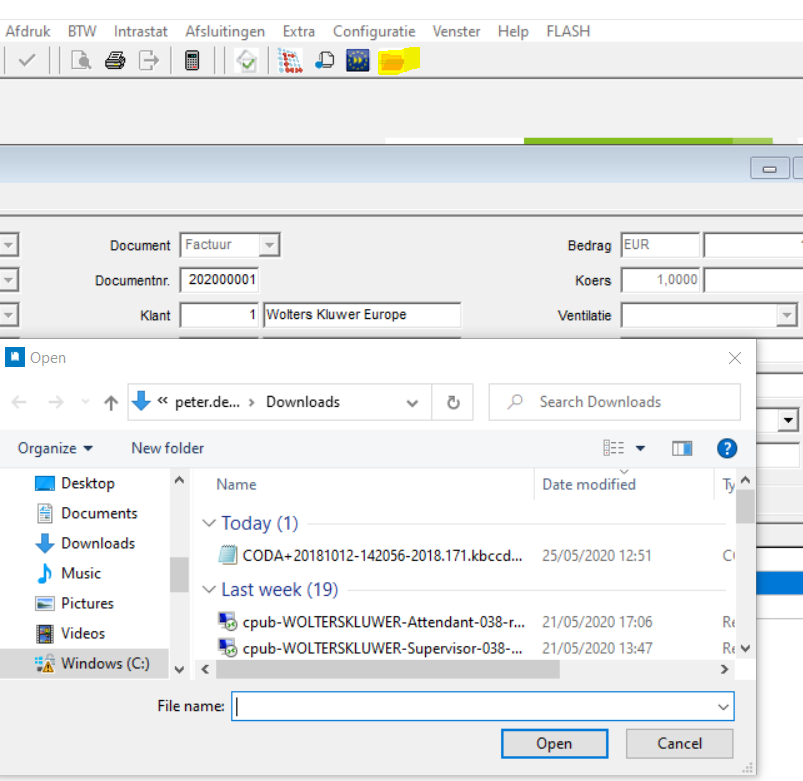Click the Open button
The image size is (803, 781).
coord(554,743)
